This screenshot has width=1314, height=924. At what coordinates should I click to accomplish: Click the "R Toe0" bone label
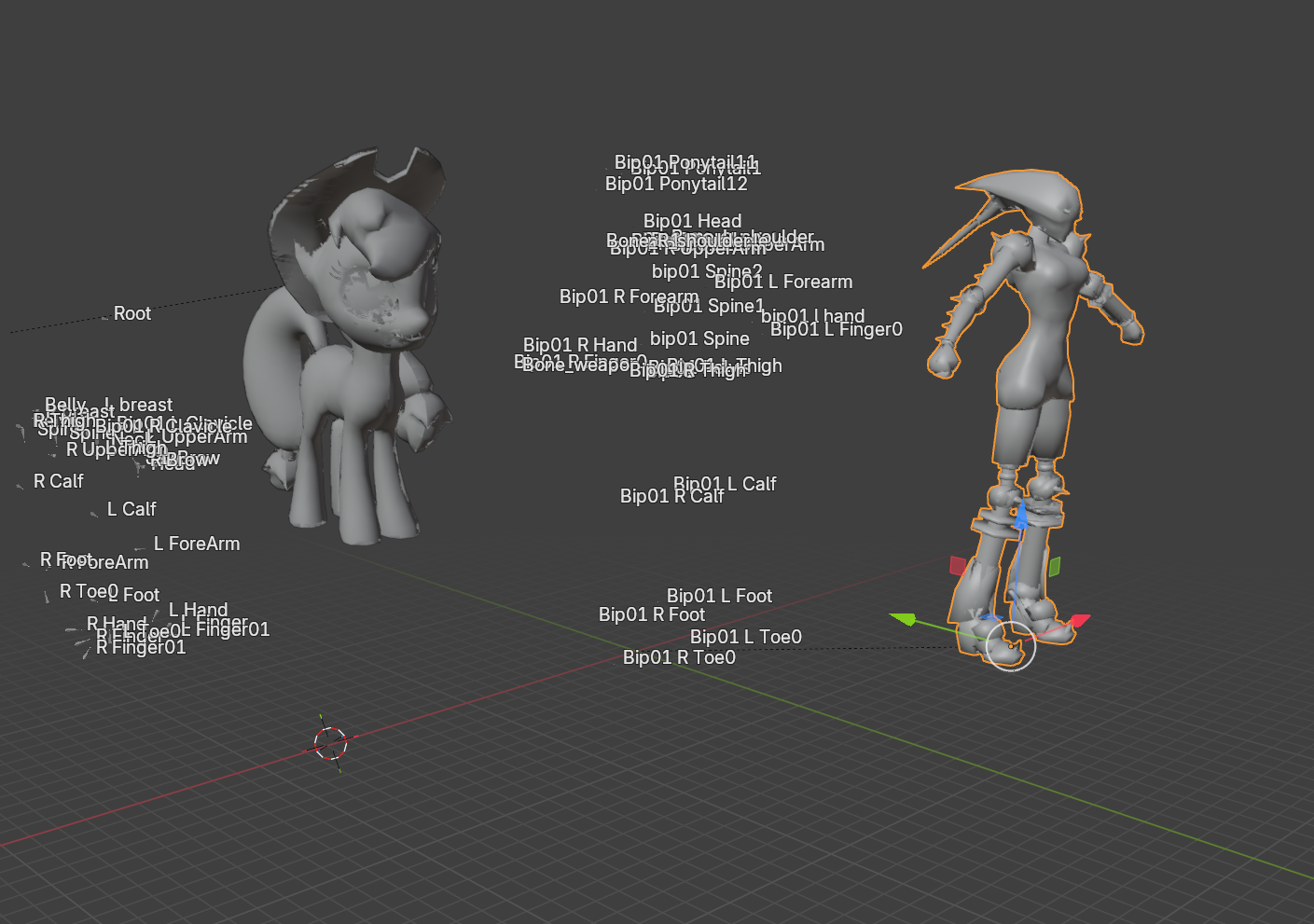(x=90, y=591)
